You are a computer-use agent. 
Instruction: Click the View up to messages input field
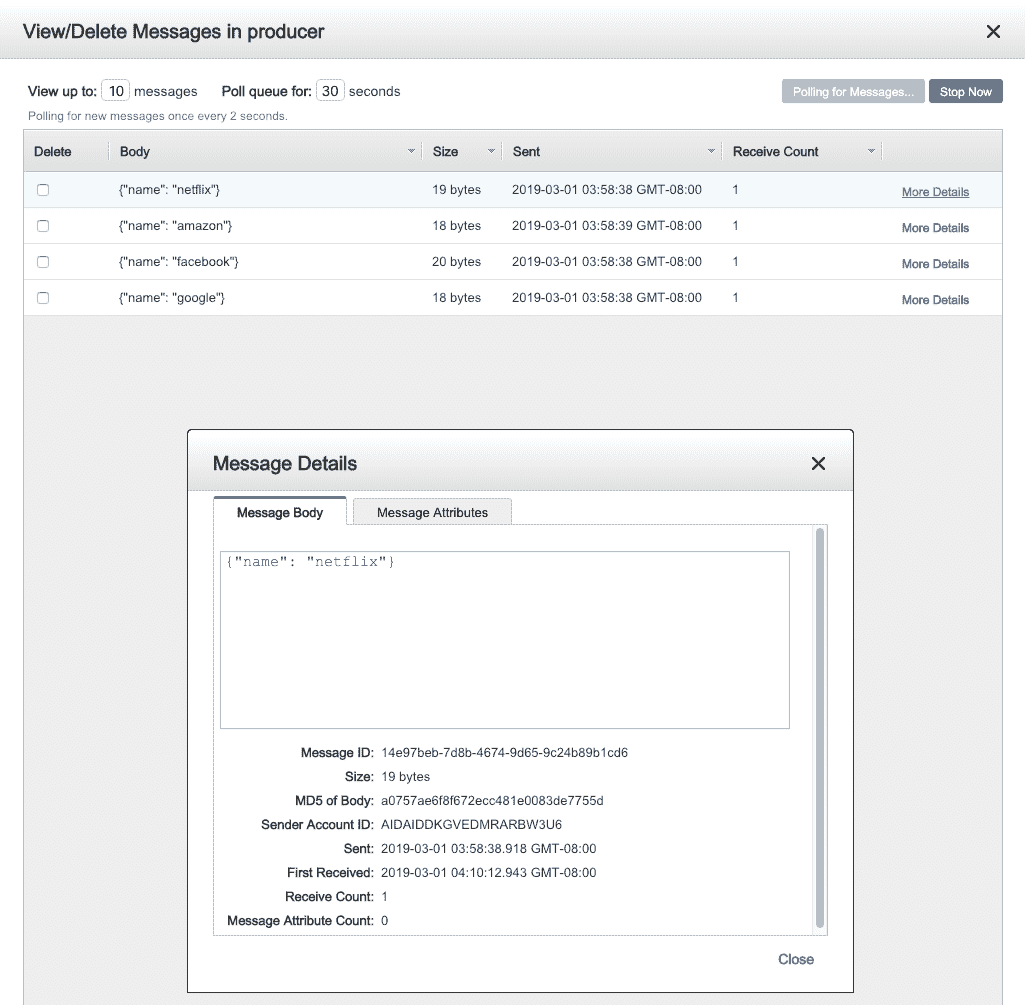coord(116,91)
